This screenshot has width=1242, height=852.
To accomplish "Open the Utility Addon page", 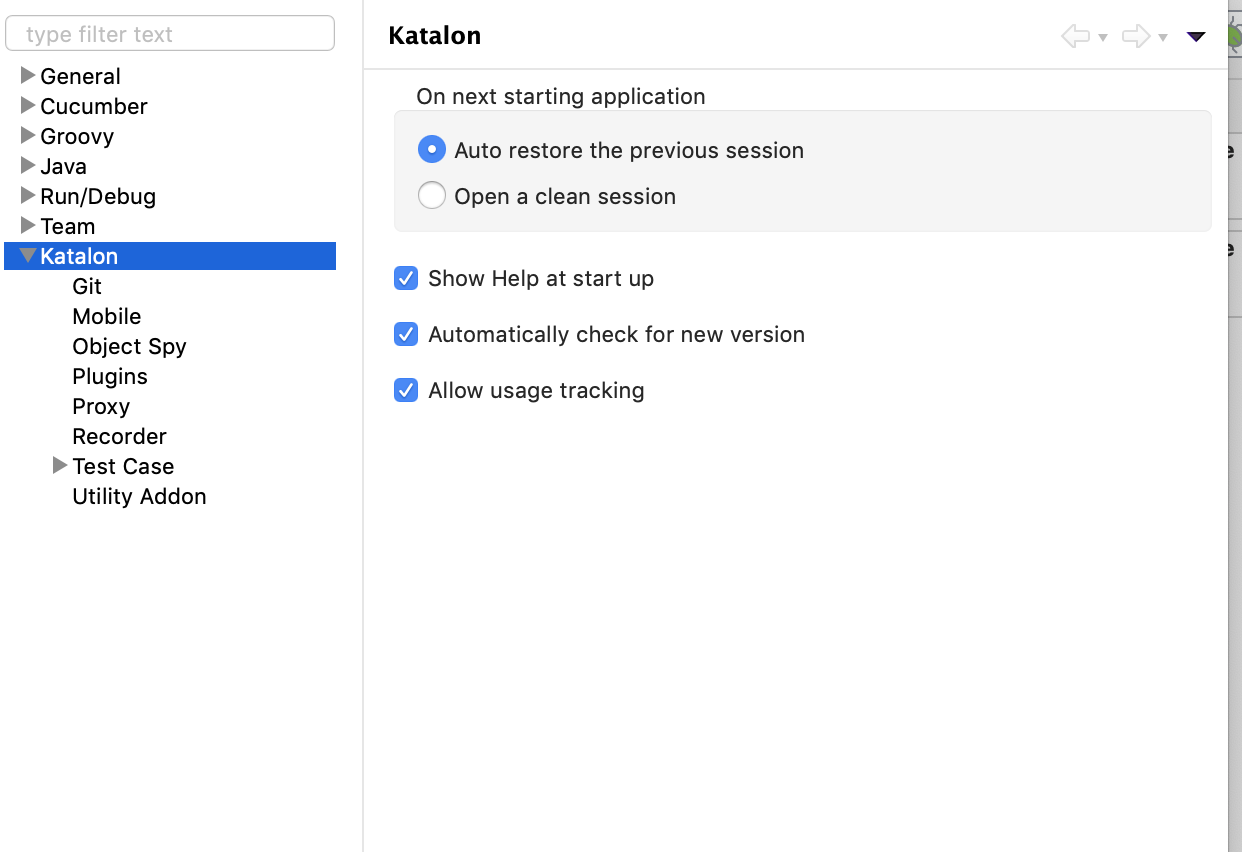I will coord(139,496).
